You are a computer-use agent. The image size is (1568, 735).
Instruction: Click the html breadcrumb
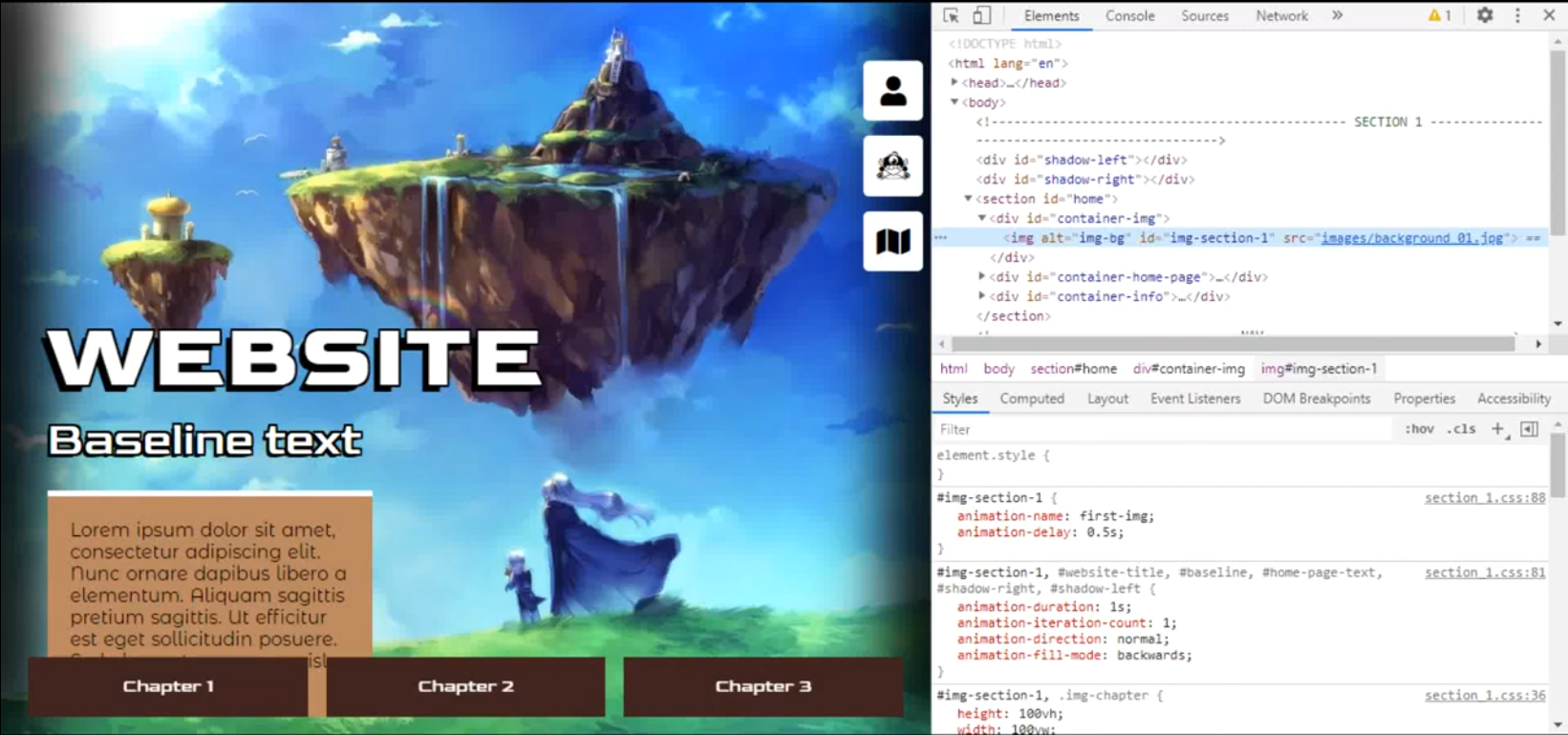[954, 369]
